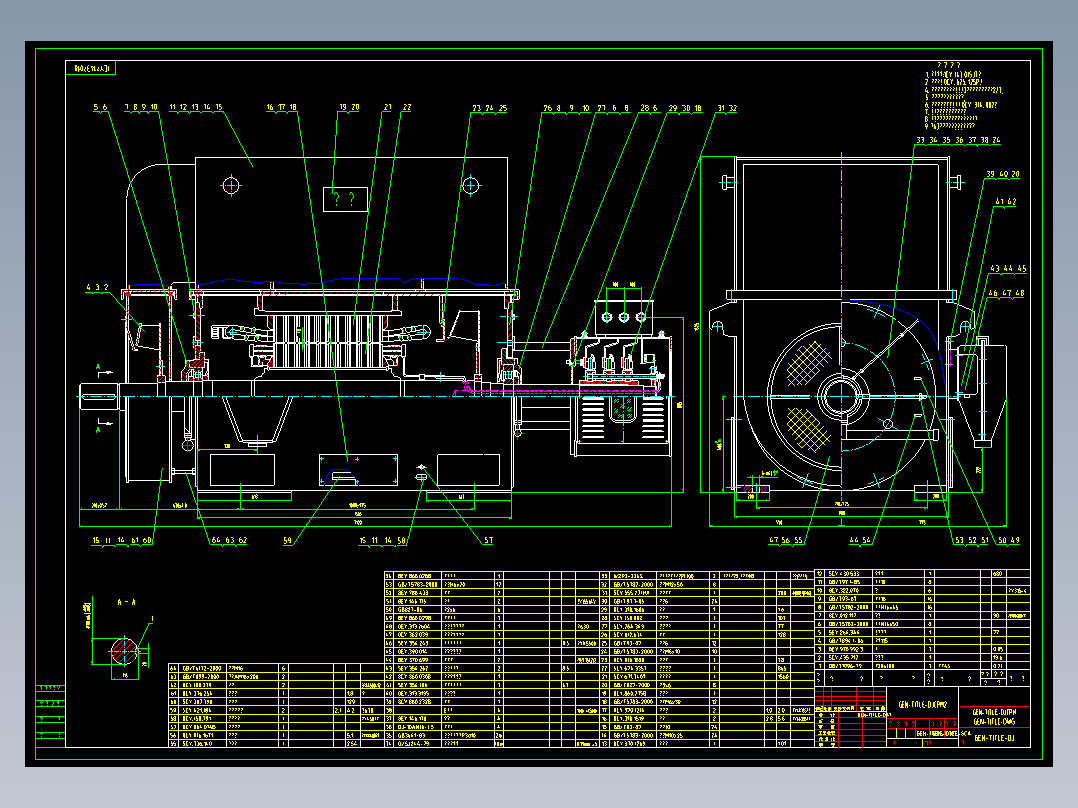The image size is (1078, 808).
Task: Select the A - A section view title
Action: (x=126, y=602)
